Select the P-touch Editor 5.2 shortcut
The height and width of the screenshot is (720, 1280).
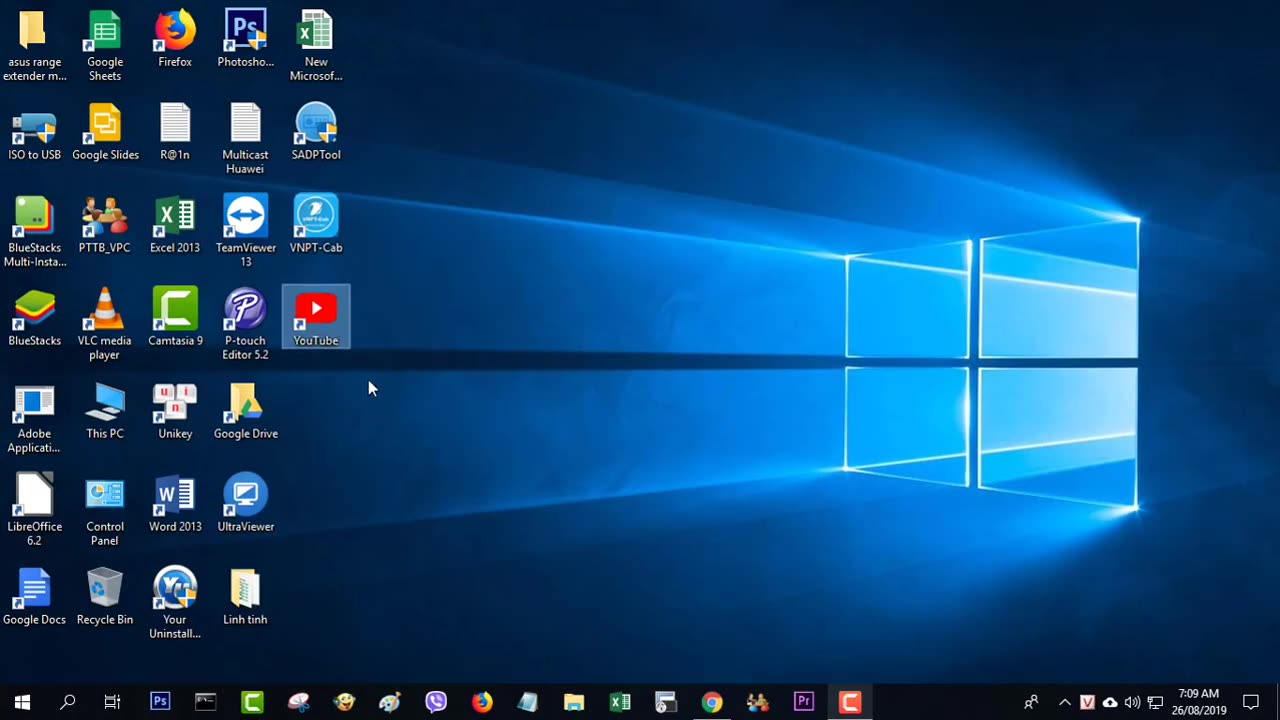245,325
